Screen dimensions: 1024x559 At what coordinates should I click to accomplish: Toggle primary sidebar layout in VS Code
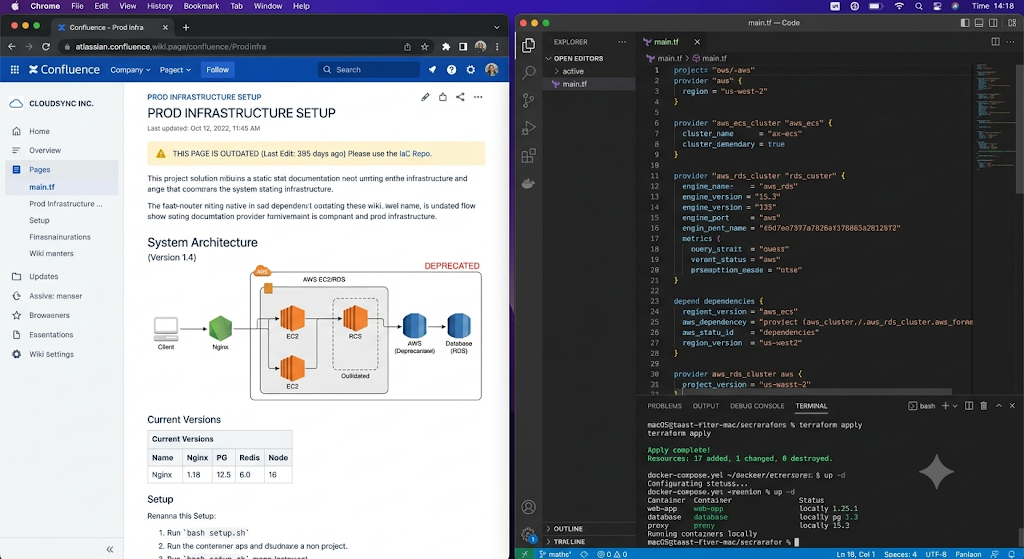965,23
